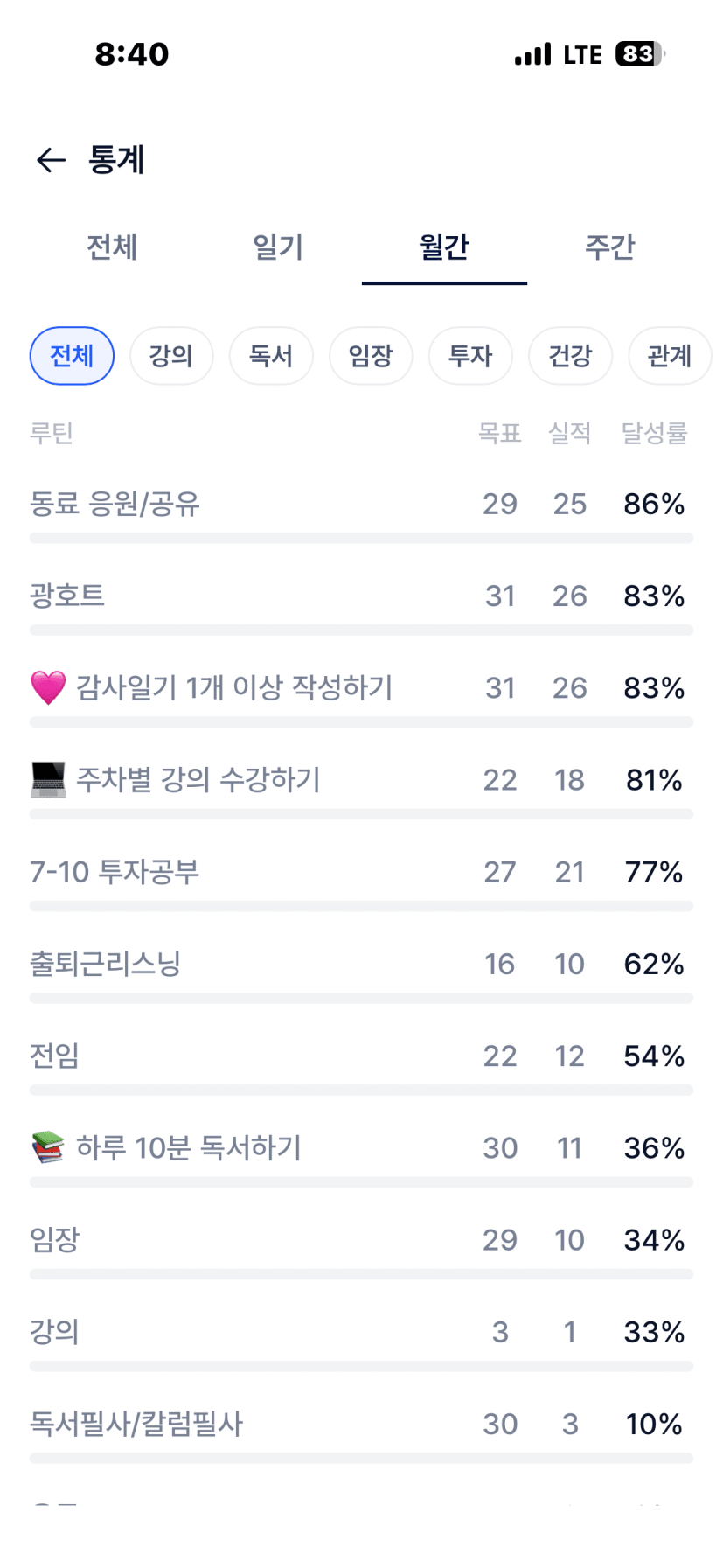Select the 전체 filter chip

72,356
